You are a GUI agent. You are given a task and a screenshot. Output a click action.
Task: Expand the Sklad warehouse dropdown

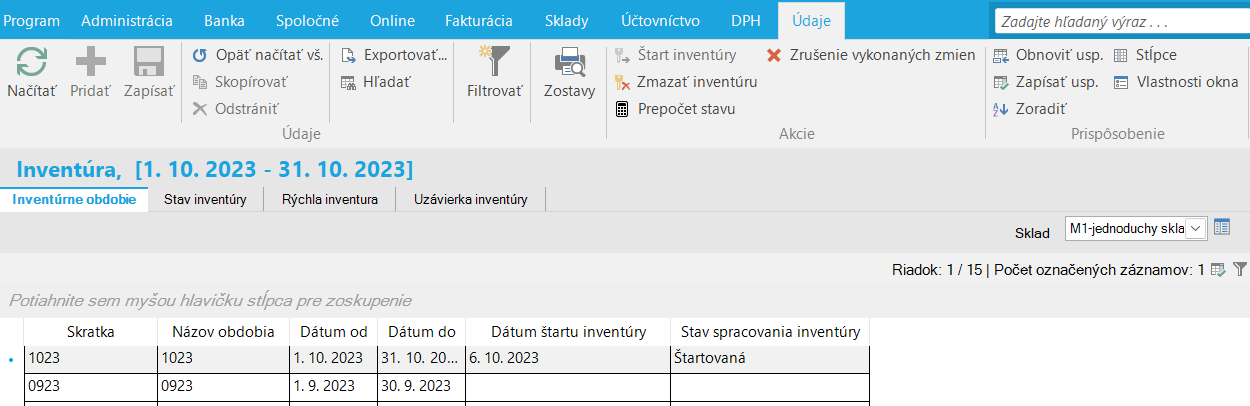(1197, 228)
